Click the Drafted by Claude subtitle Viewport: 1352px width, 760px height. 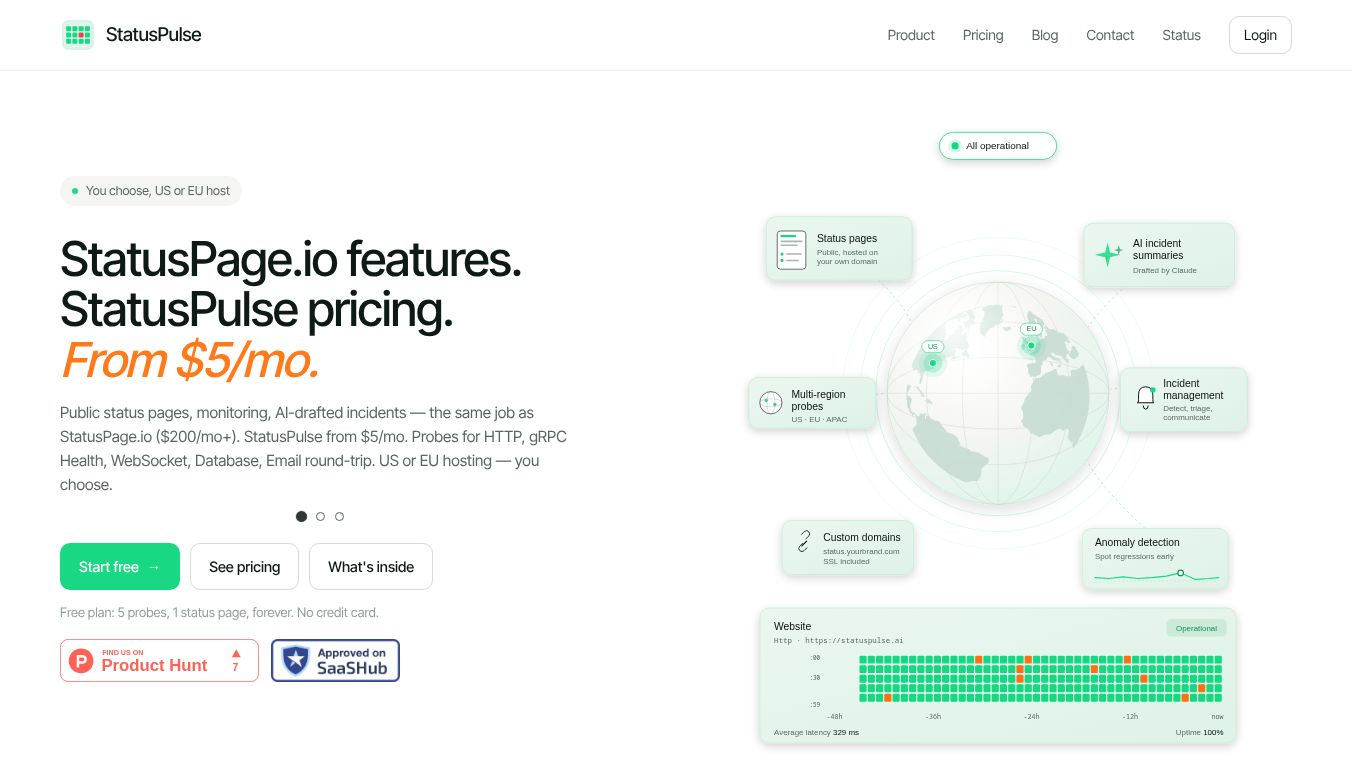[1165, 270]
